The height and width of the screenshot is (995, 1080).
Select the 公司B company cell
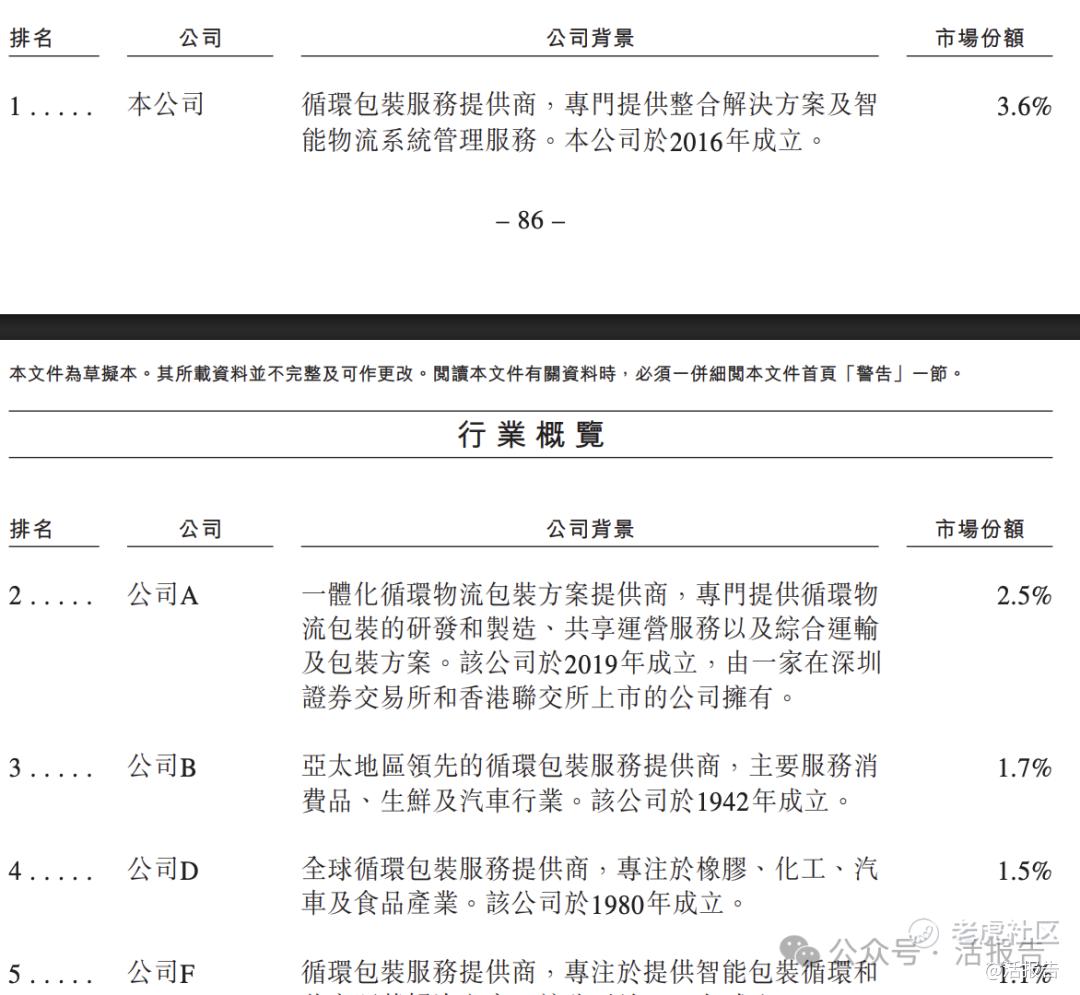162,766
